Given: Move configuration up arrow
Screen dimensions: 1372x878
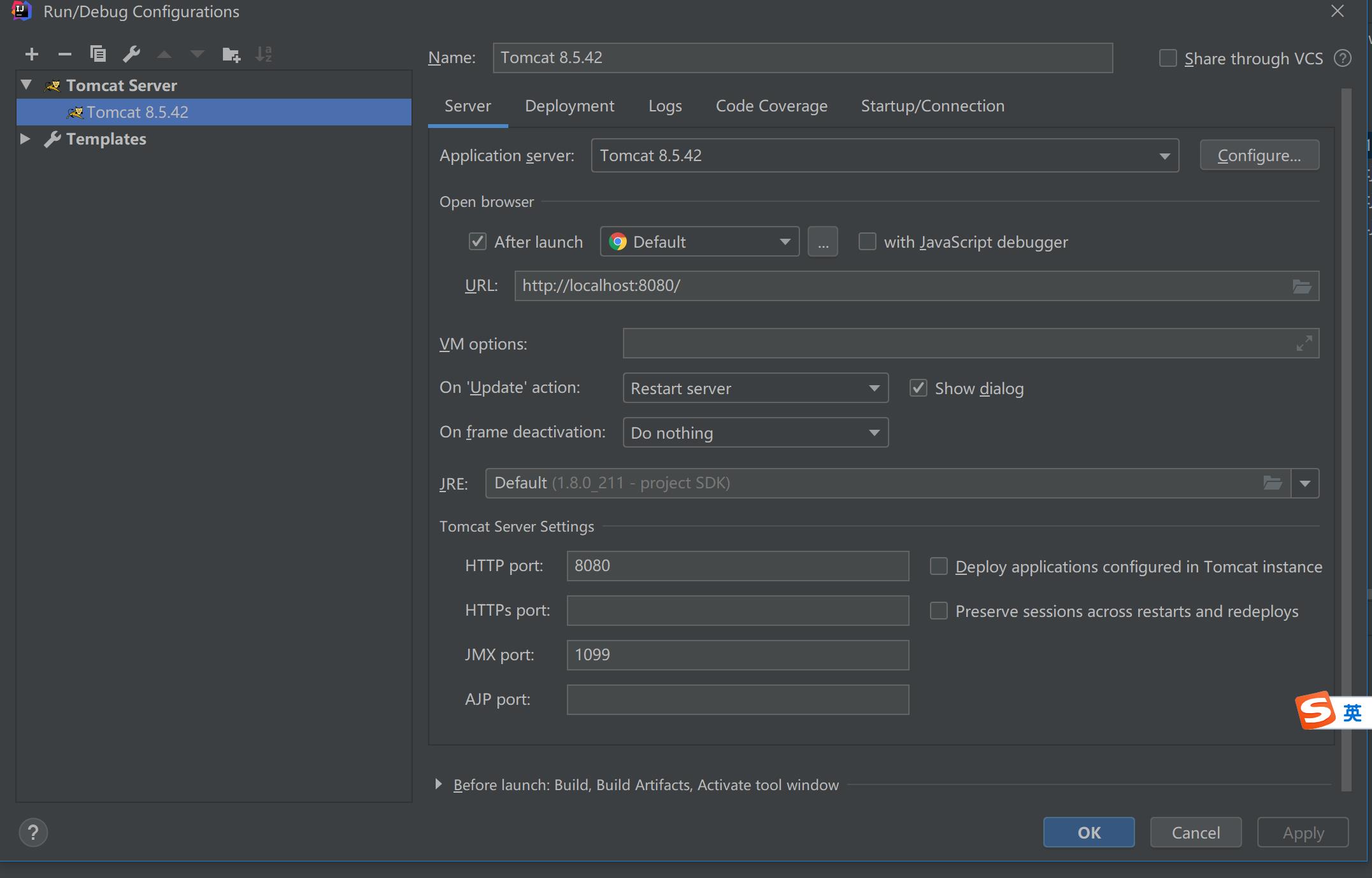Looking at the screenshot, I should [x=164, y=55].
